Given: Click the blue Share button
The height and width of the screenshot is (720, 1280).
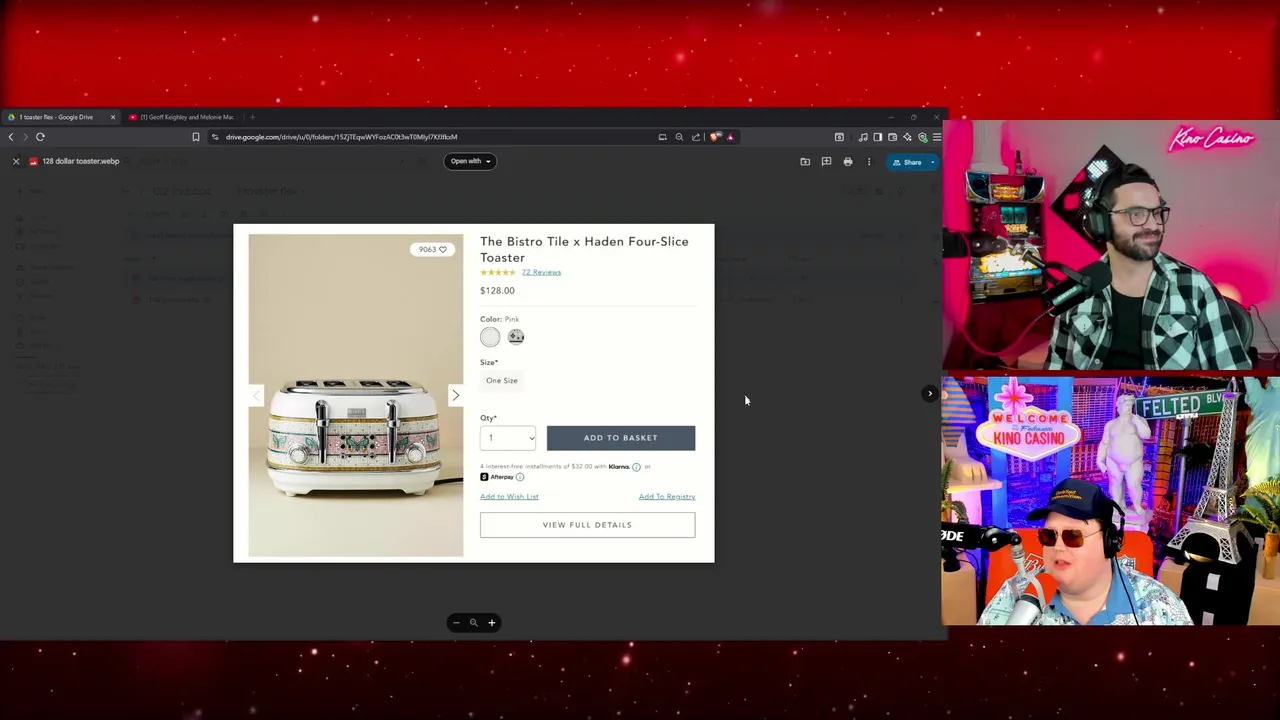Looking at the screenshot, I should (908, 162).
